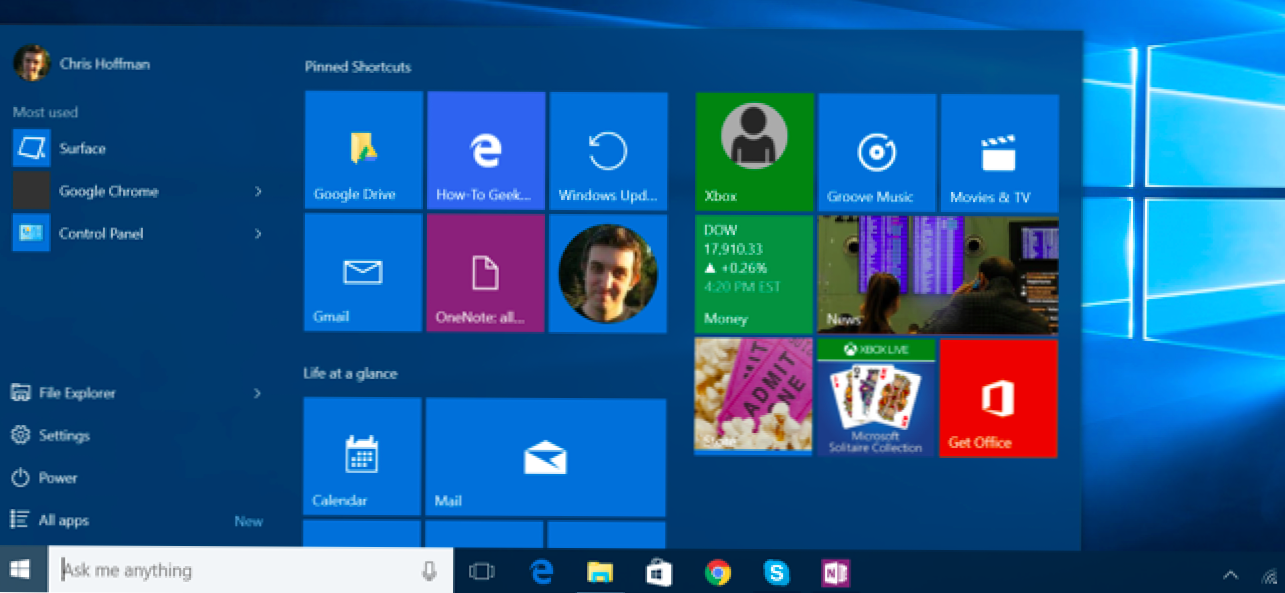Expand Google Chrome jump list arrow

[258, 191]
